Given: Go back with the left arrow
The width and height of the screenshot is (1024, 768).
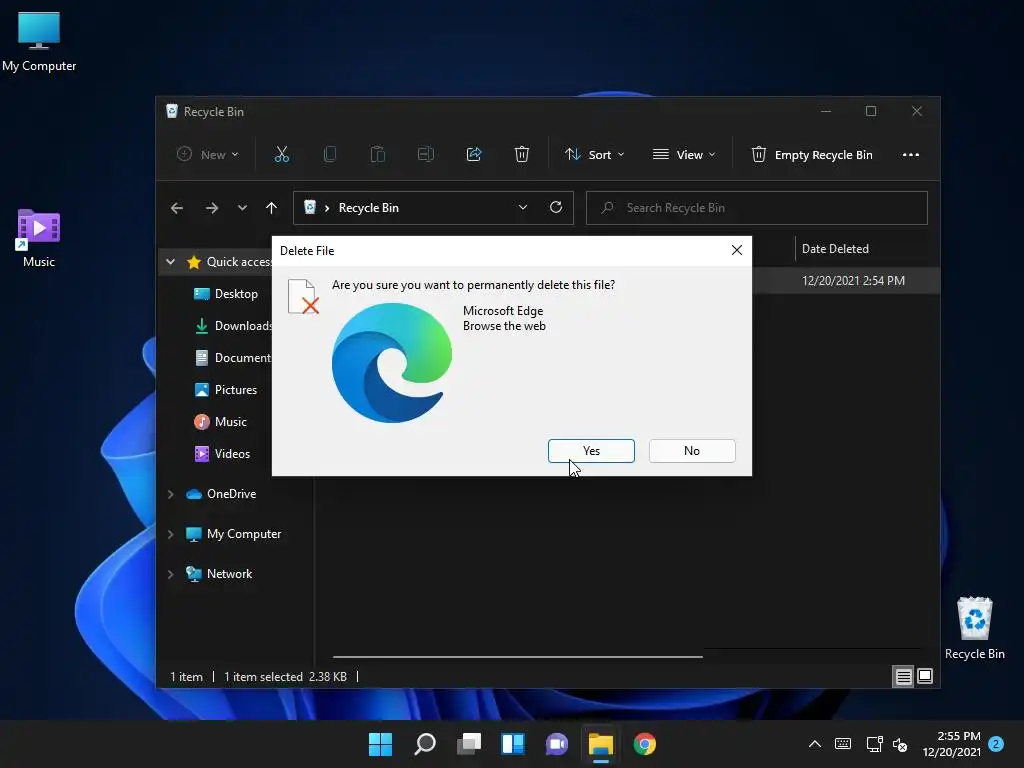Looking at the screenshot, I should click(x=177, y=208).
